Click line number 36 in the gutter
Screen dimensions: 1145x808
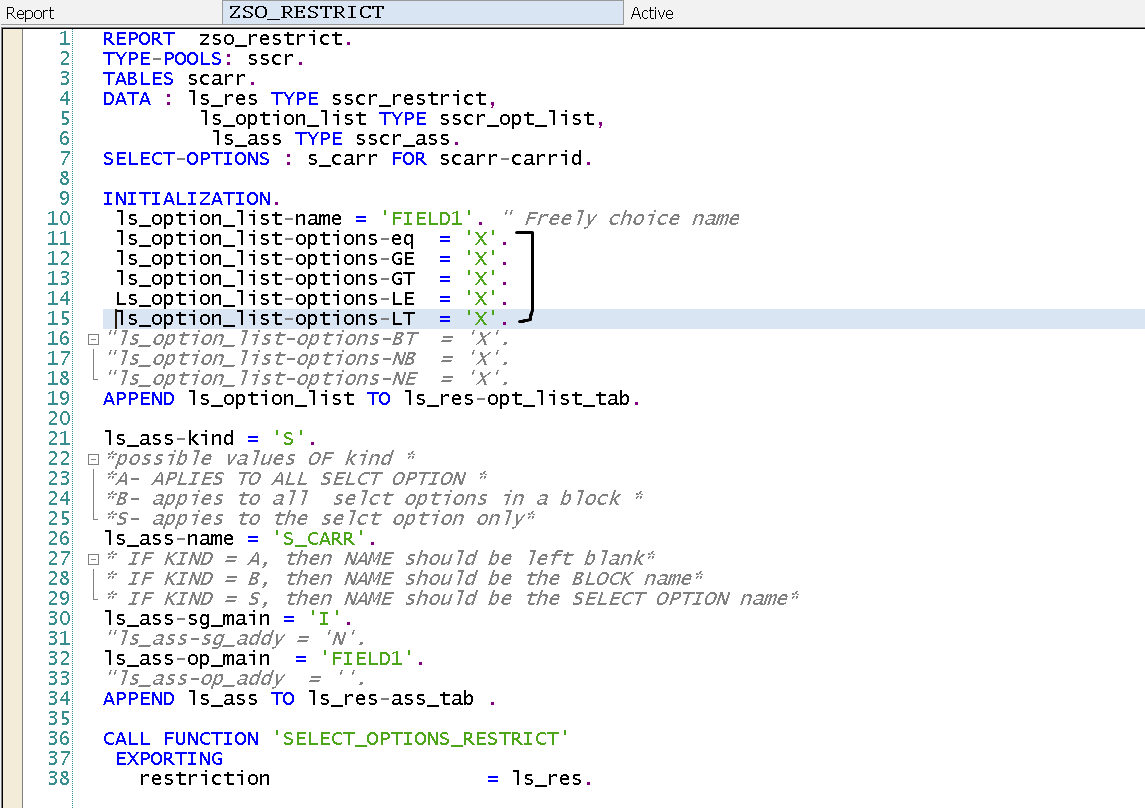[59, 739]
